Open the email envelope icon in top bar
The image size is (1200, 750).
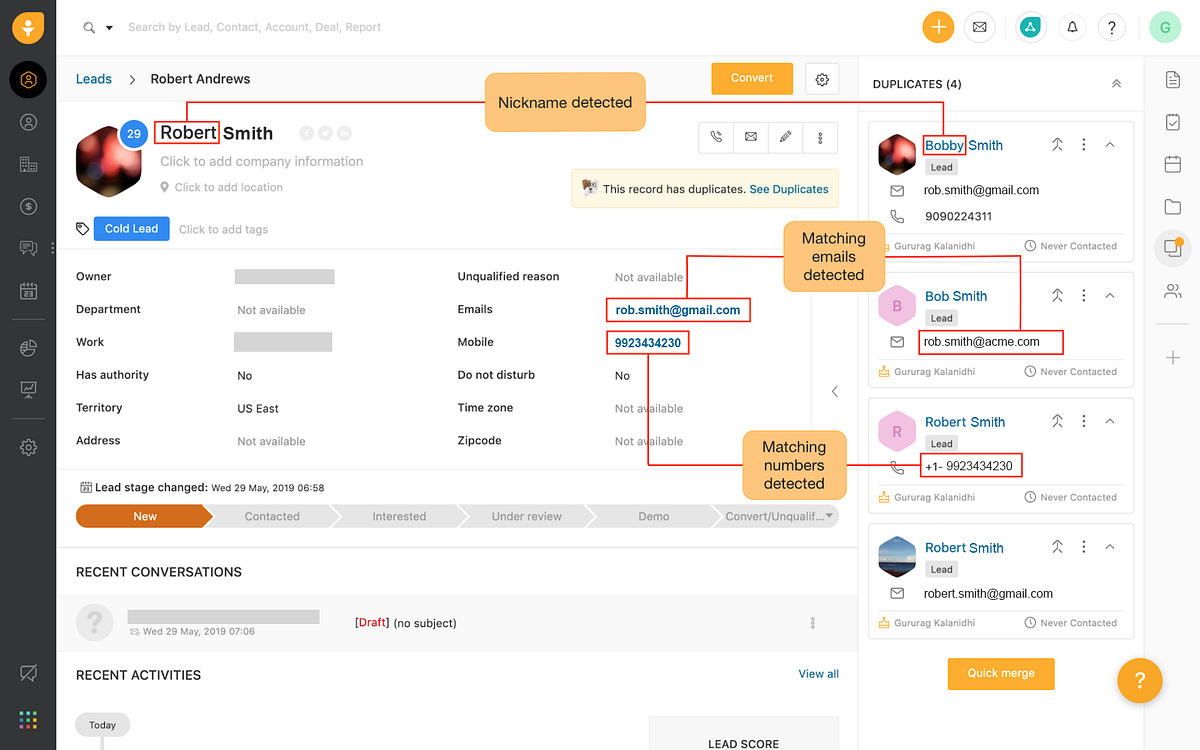click(x=979, y=27)
